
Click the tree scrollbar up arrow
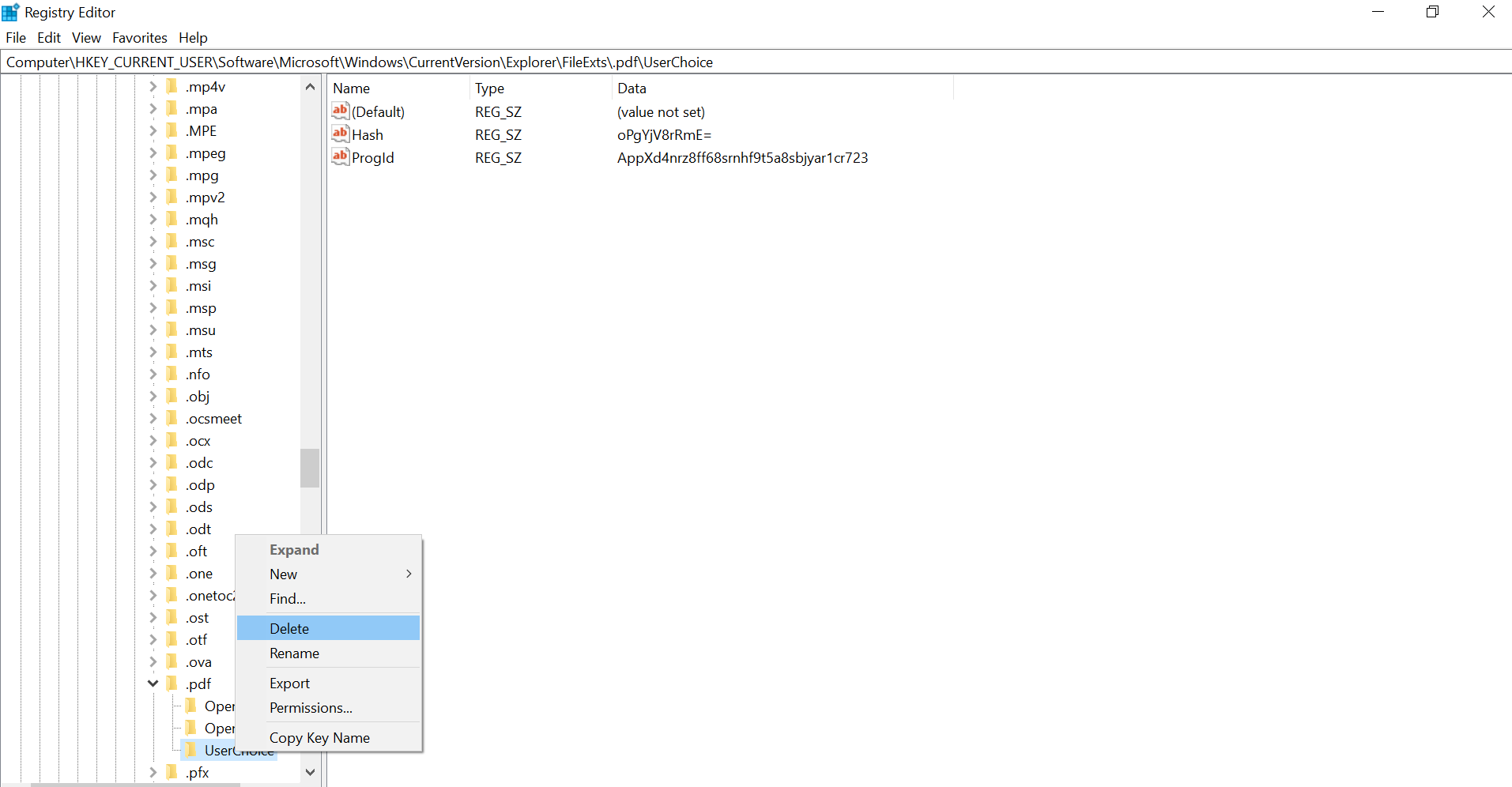tap(310, 87)
